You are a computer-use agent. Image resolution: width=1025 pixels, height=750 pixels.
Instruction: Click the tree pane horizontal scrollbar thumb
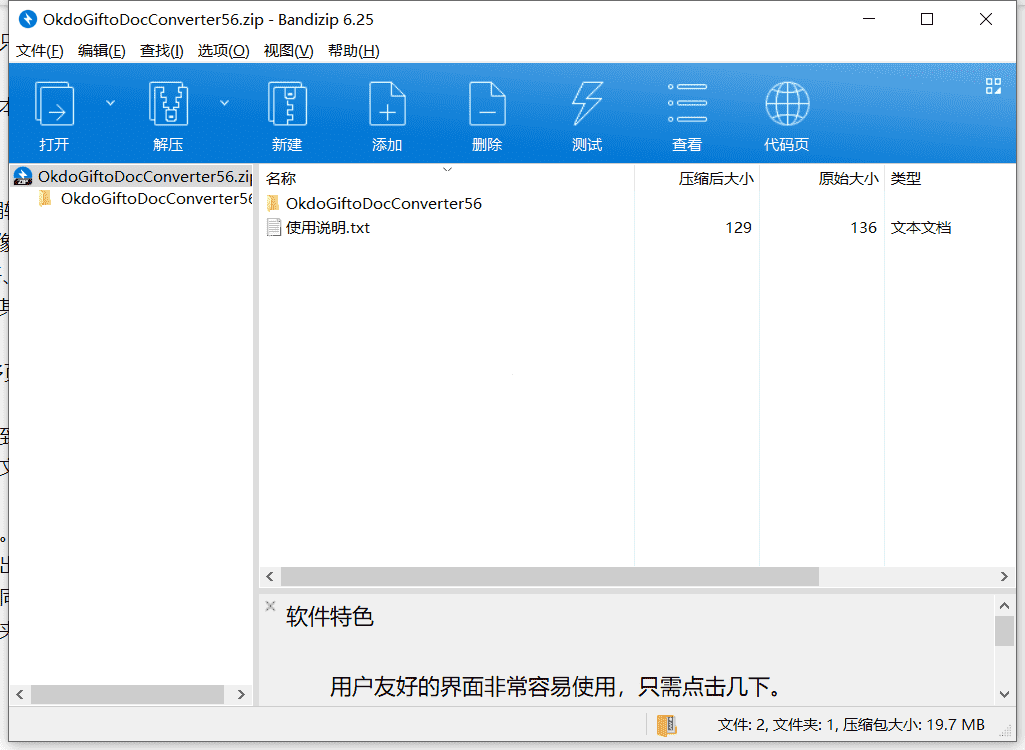pyautogui.click(x=127, y=694)
